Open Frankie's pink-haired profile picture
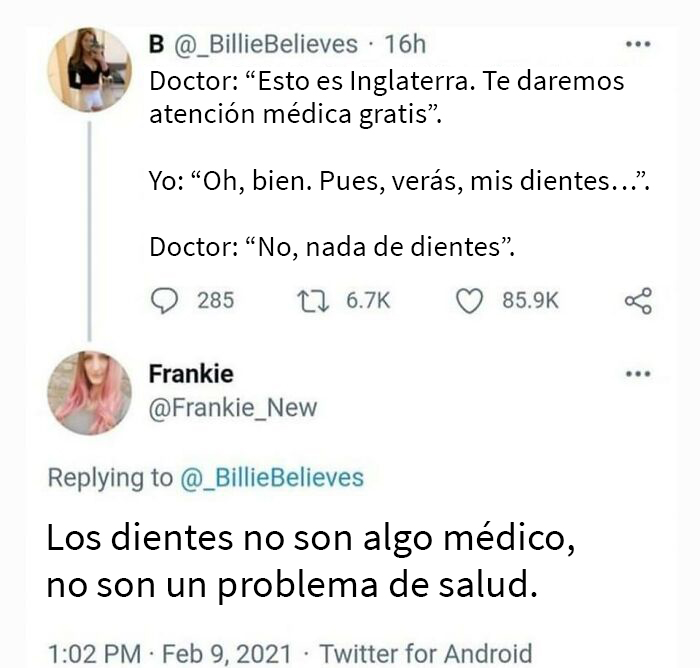The width and height of the screenshot is (700, 668). click(x=89, y=393)
